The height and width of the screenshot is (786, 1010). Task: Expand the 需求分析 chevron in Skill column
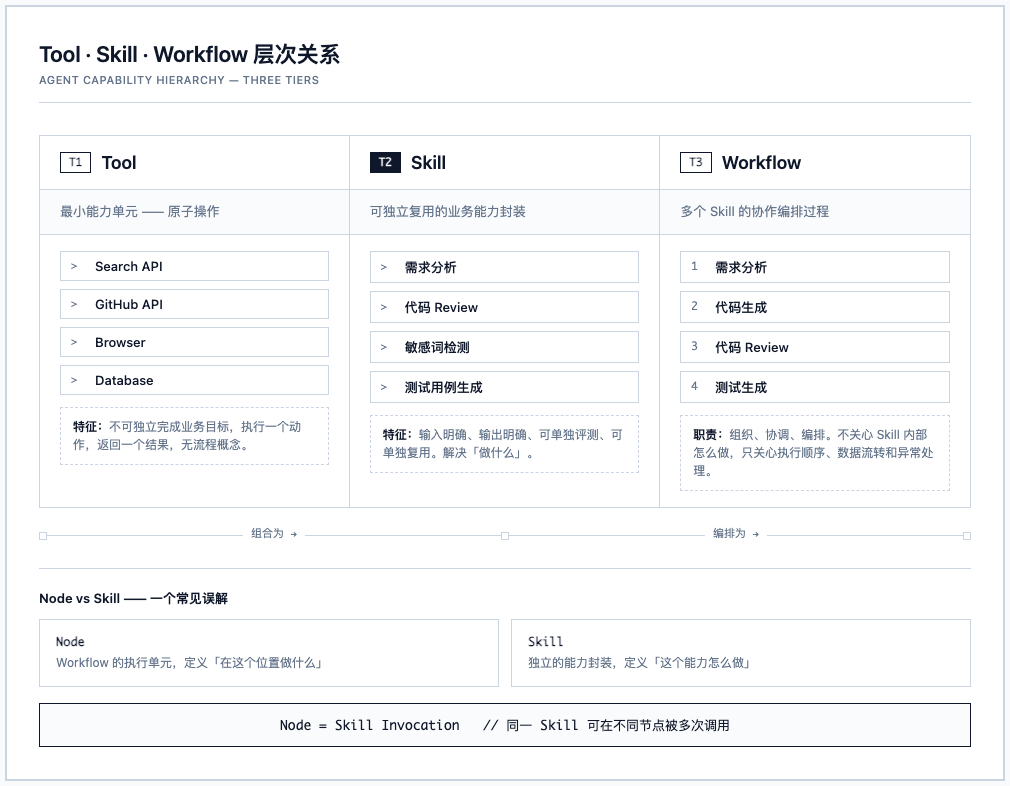(x=384, y=267)
